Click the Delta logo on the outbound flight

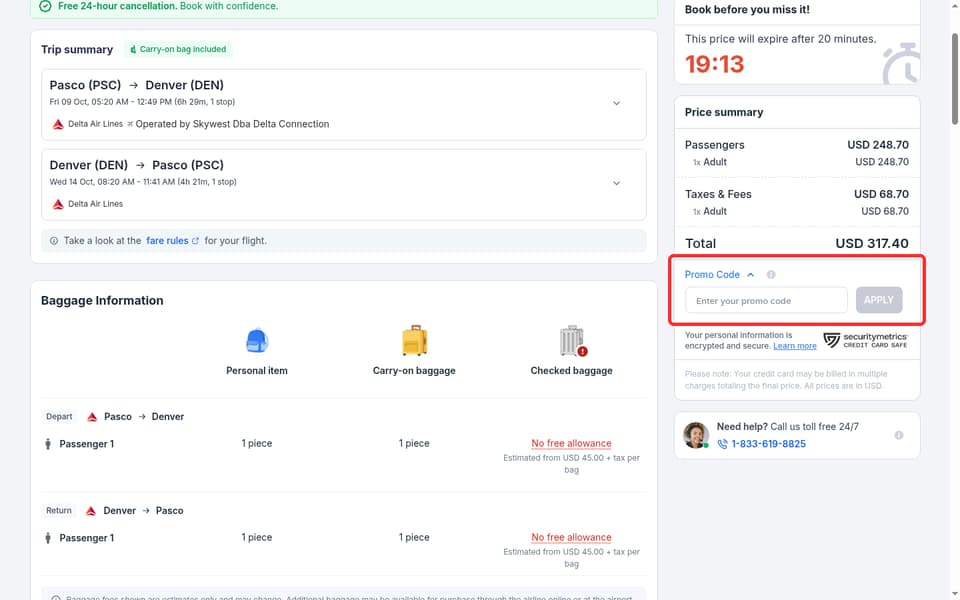coord(58,124)
